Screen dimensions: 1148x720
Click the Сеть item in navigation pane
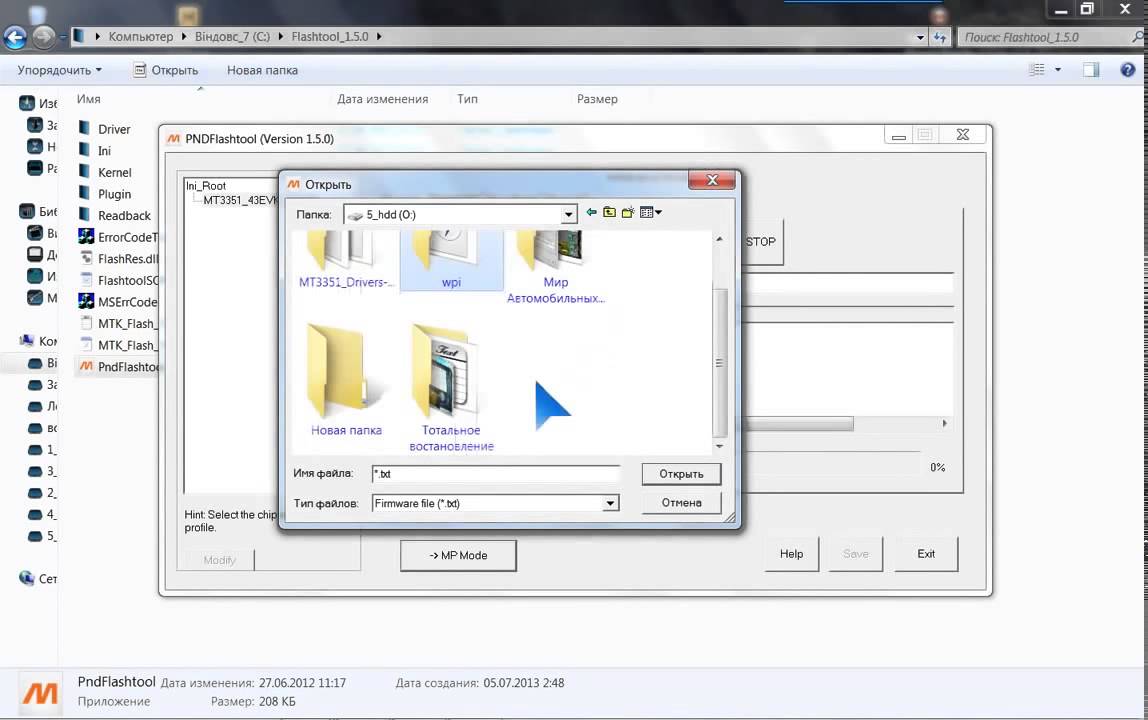tap(38, 579)
